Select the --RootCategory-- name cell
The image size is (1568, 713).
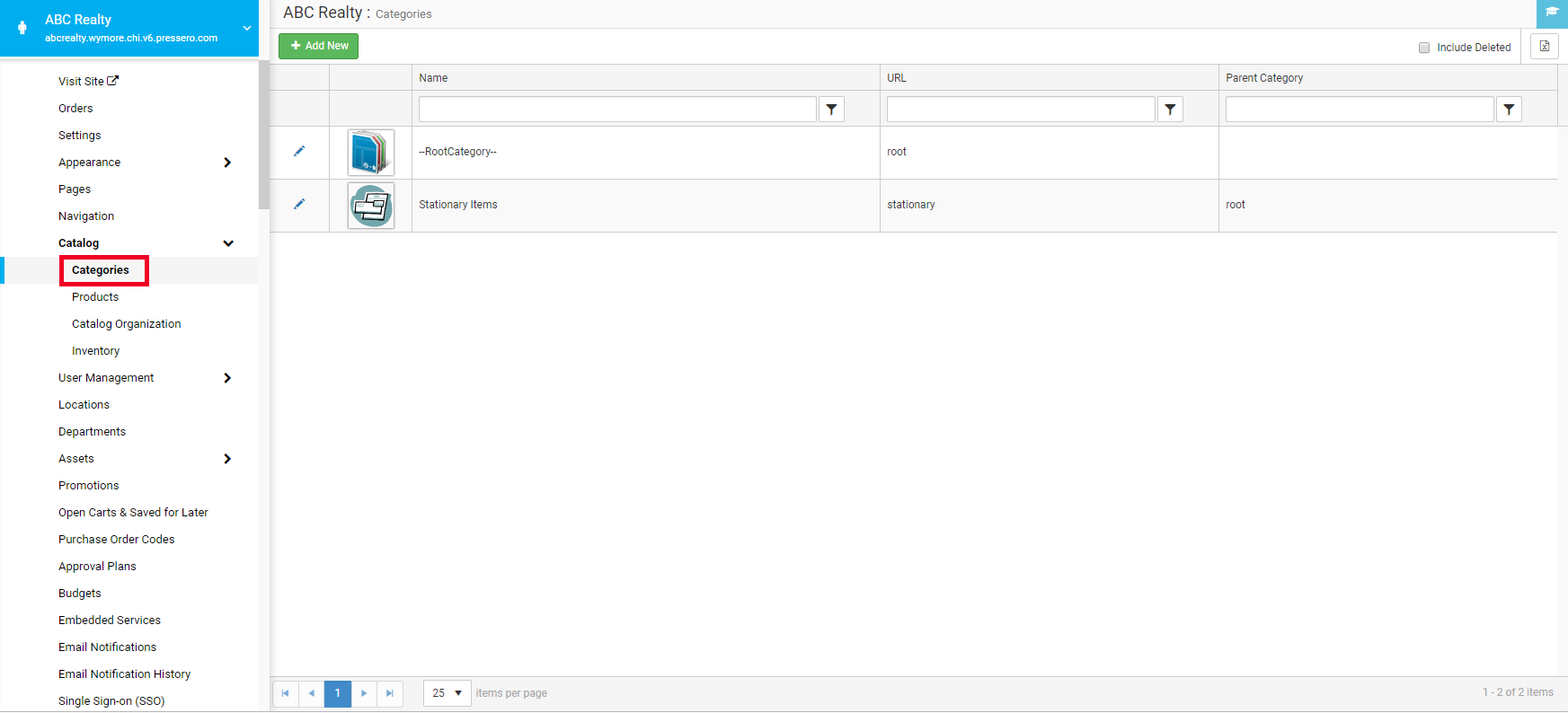tap(646, 152)
